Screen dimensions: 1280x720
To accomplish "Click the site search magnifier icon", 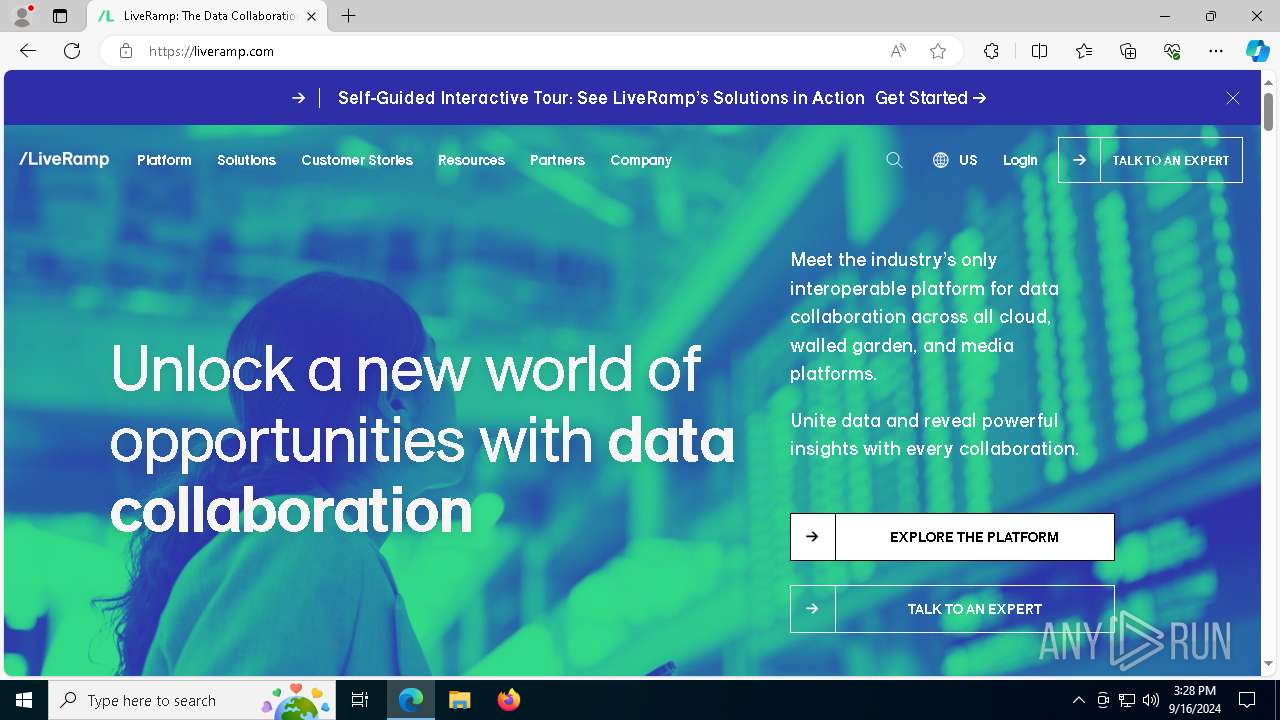I will 894,160.
